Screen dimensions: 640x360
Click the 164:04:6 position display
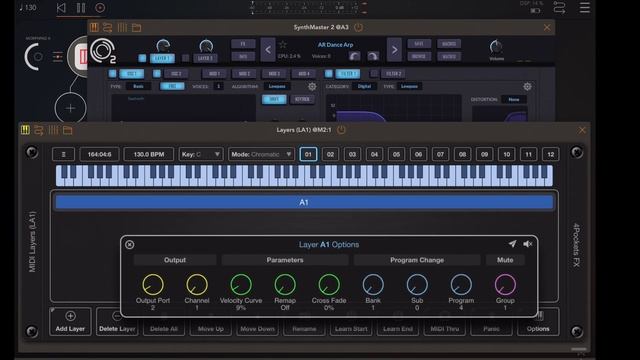click(x=100, y=154)
